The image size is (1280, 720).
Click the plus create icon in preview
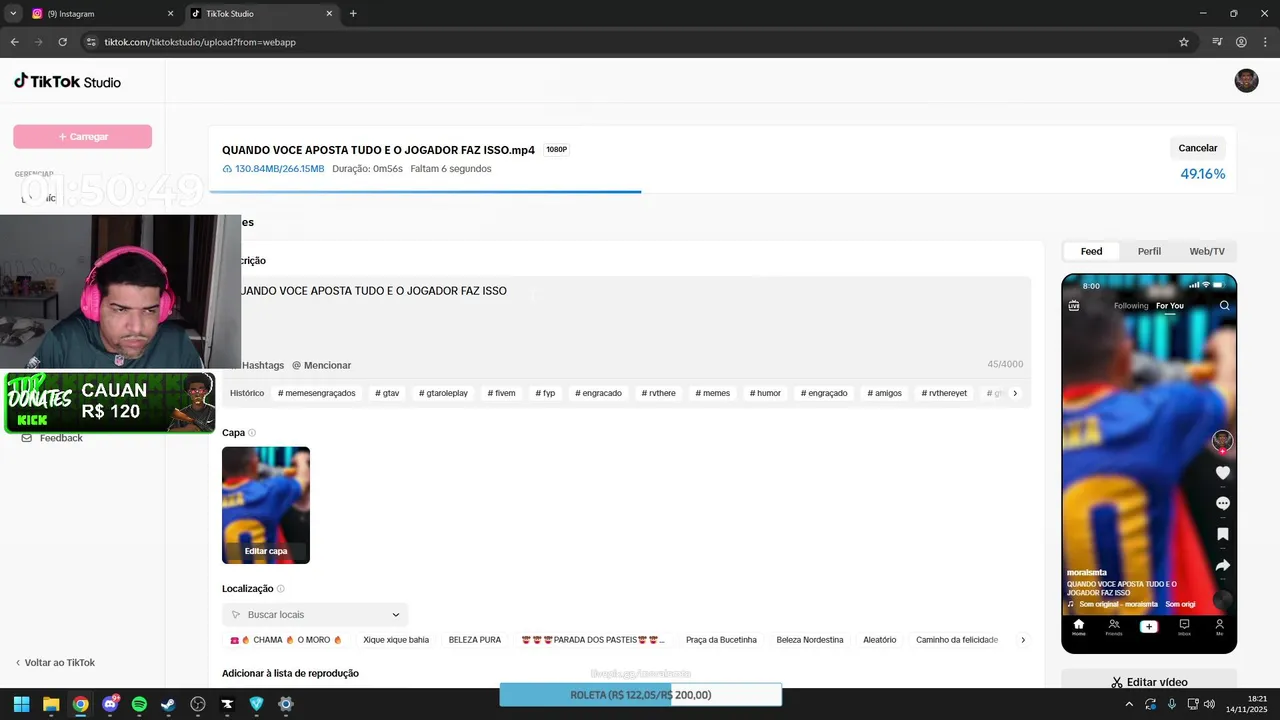tap(1149, 626)
